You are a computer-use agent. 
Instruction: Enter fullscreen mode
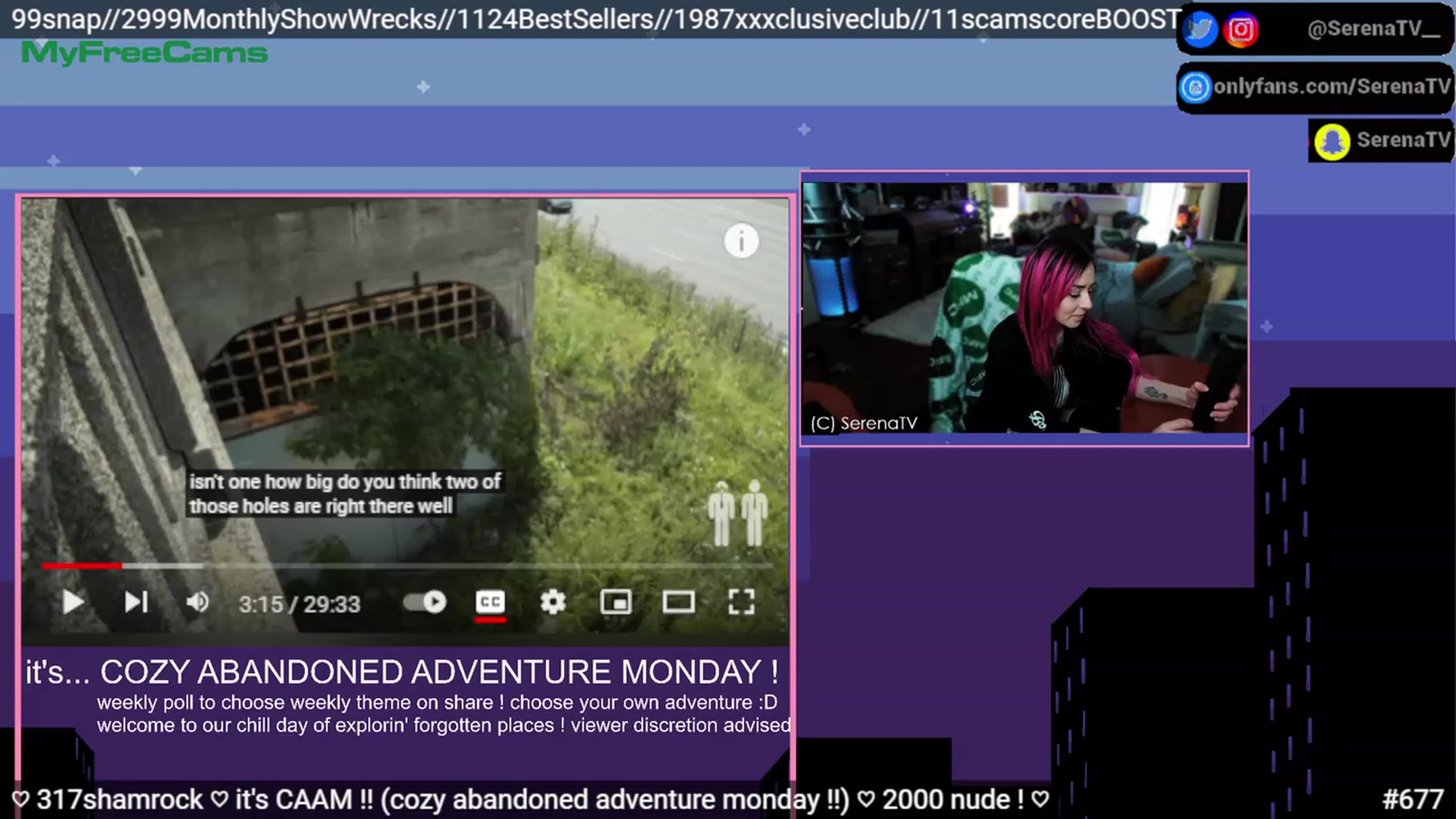click(x=742, y=603)
